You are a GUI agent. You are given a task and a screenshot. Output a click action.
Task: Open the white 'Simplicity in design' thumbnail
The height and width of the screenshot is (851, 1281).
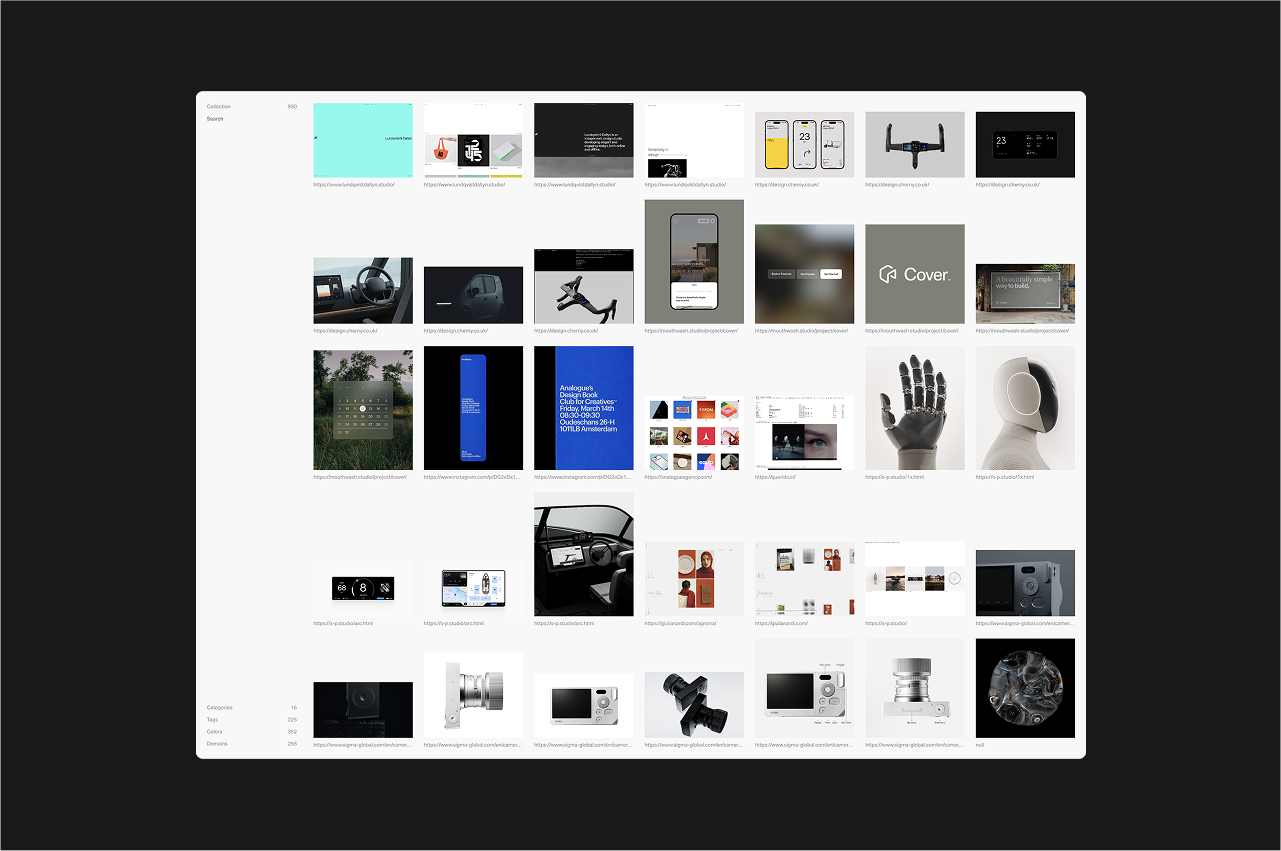pyautogui.click(x=694, y=140)
